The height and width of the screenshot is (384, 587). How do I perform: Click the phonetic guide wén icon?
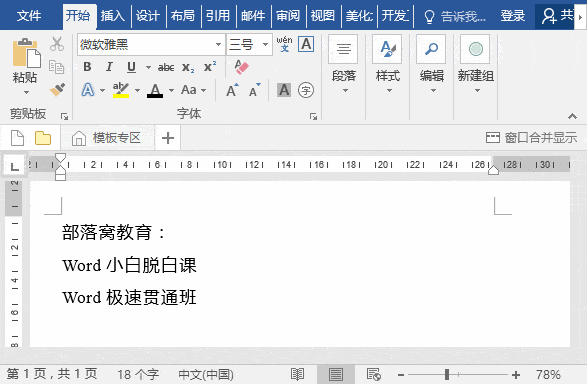284,44
